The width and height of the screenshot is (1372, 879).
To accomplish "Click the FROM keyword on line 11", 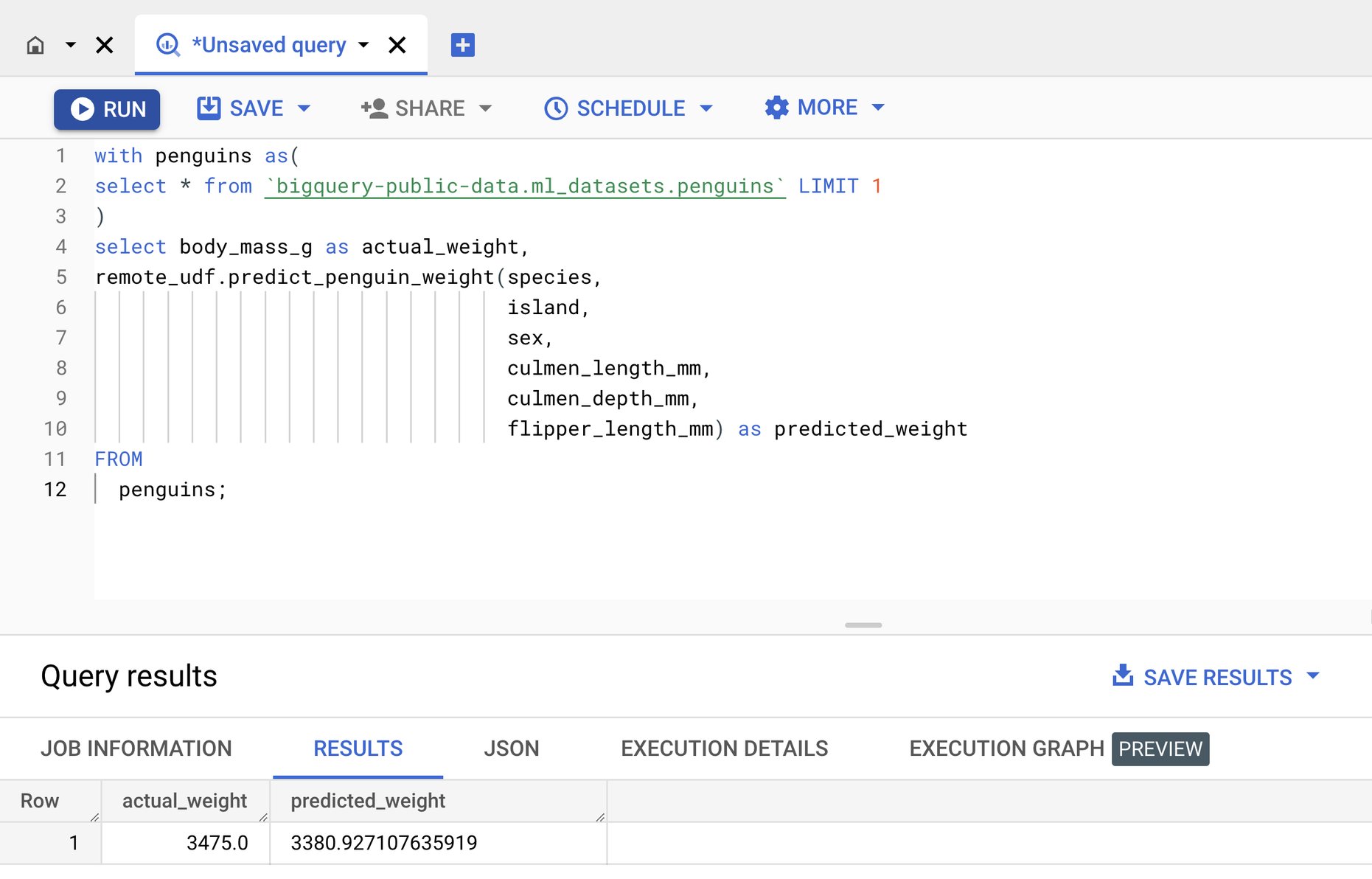I will (119, 459).
